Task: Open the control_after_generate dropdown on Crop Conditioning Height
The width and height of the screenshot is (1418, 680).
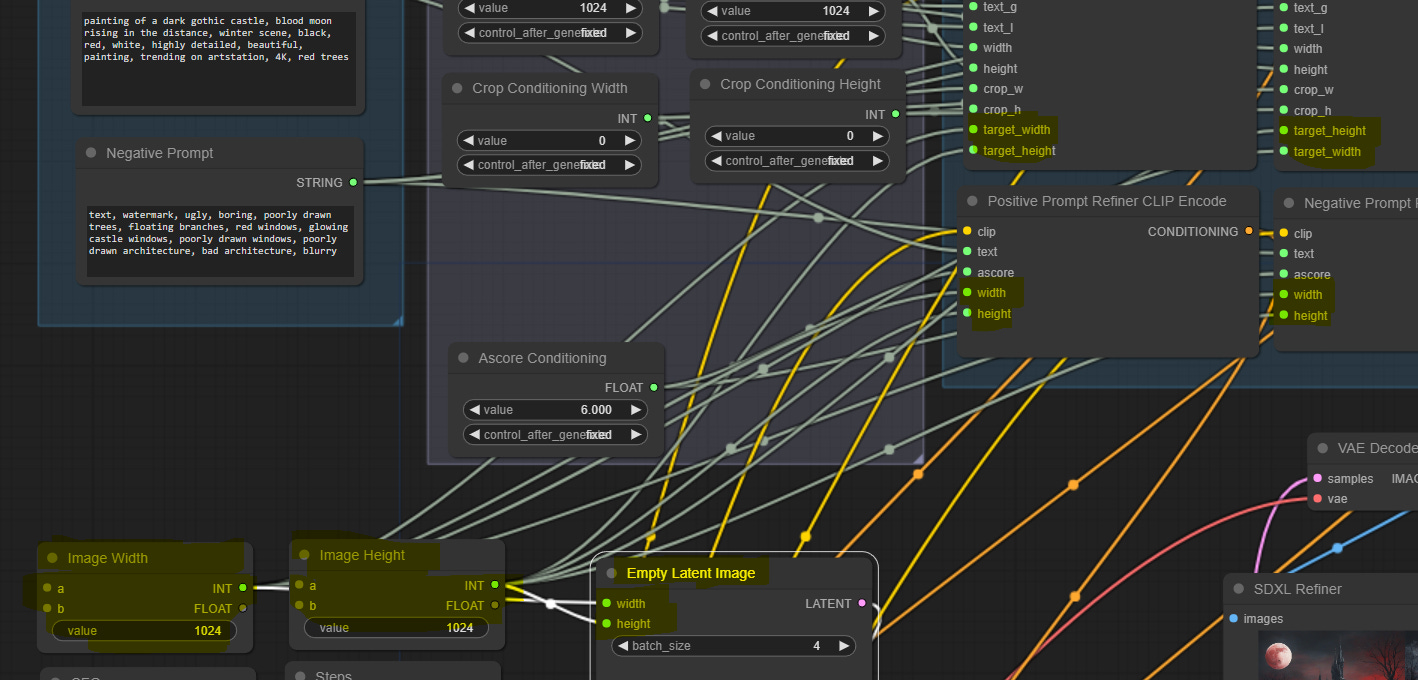Action: pyautogui.click(x=796, y=160)
